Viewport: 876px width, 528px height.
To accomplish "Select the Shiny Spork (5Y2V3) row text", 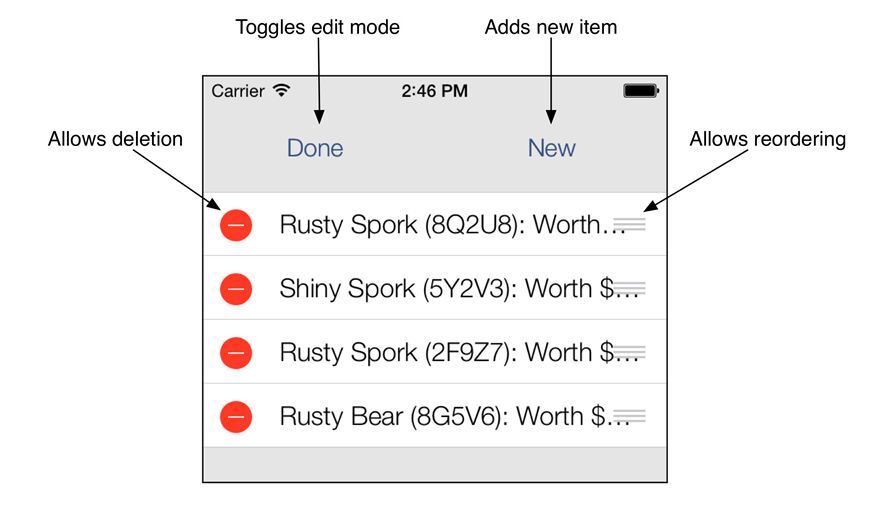I will click(459, 289).
